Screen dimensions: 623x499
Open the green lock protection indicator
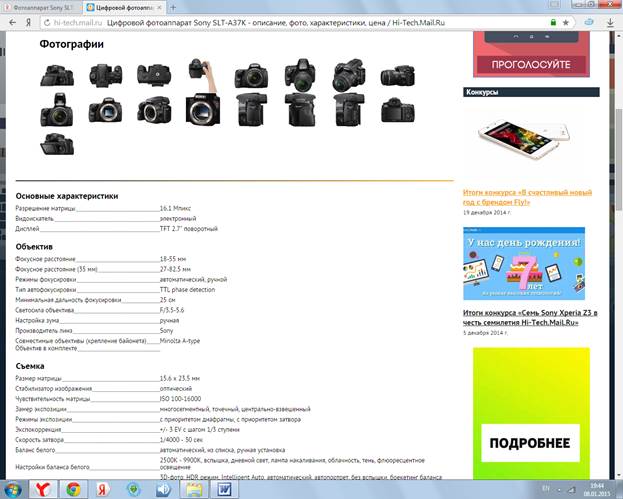point(553,23)
